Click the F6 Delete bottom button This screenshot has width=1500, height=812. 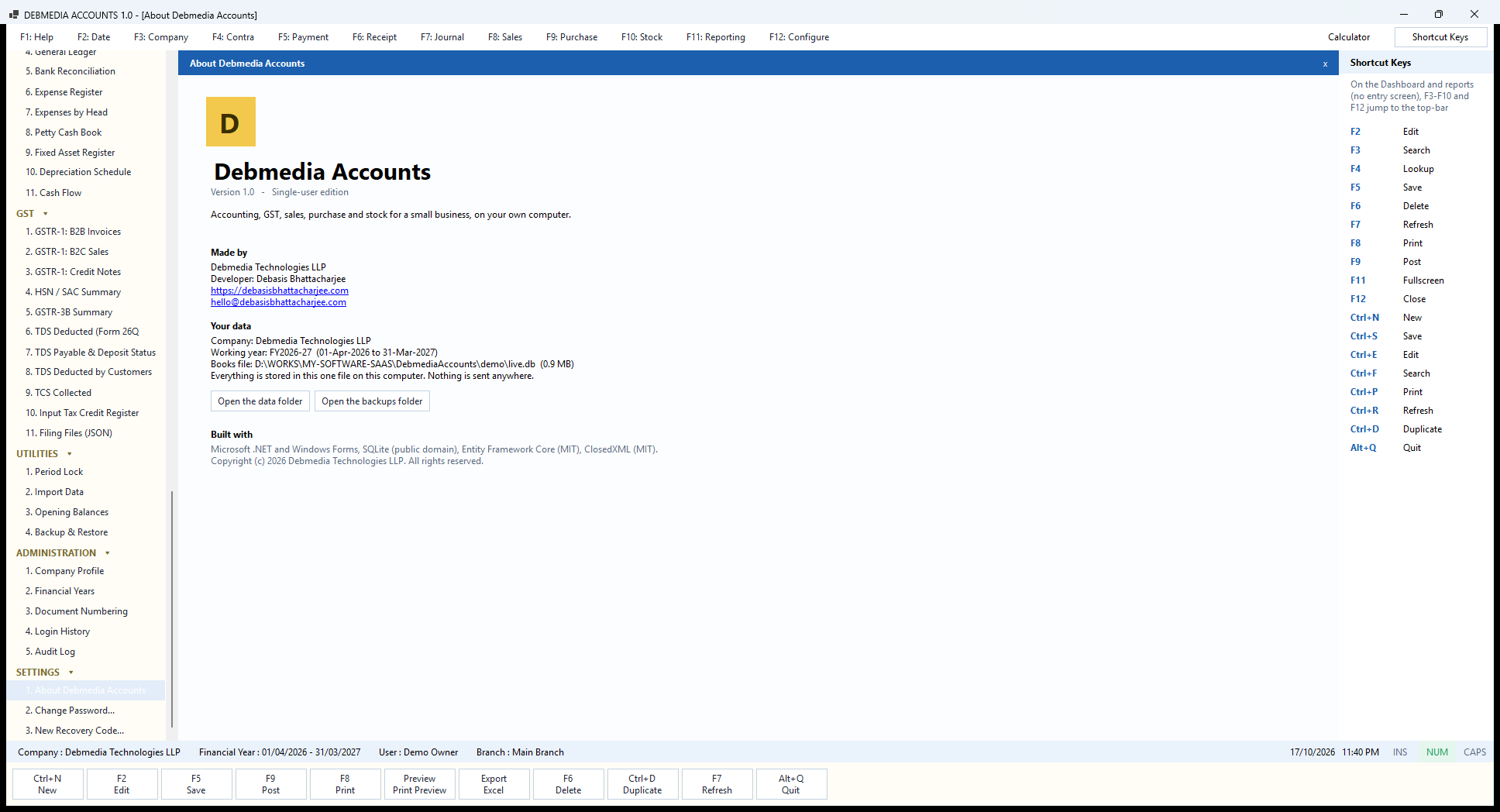568,784
